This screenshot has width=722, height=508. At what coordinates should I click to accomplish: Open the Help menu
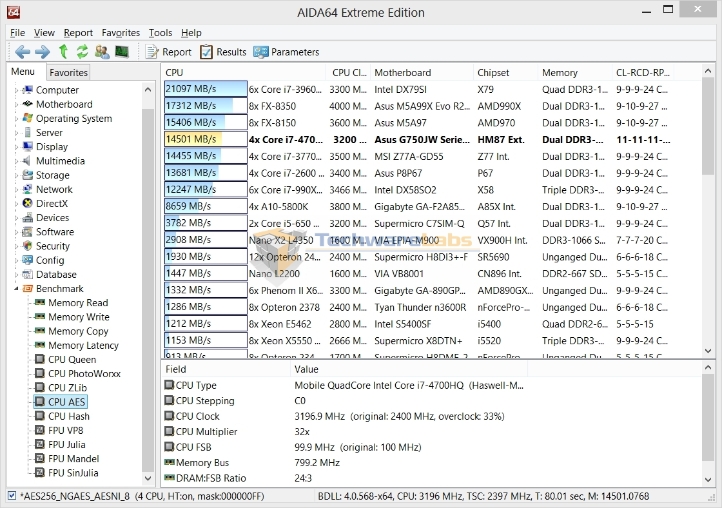pyautogui.click(x=191, y=33)
